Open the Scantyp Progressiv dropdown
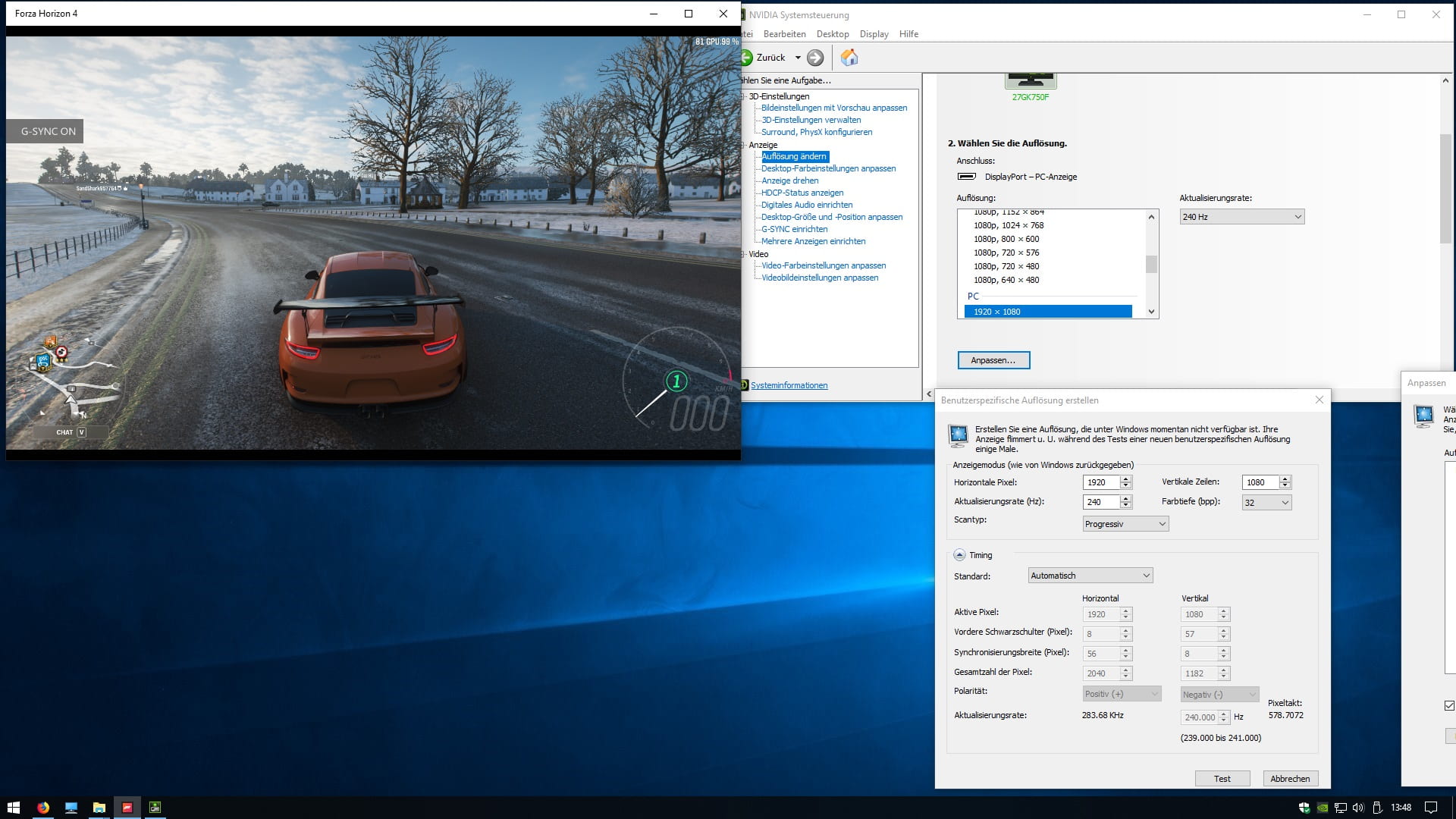This screenshot has height=819, width=1456. (1125, 524)
